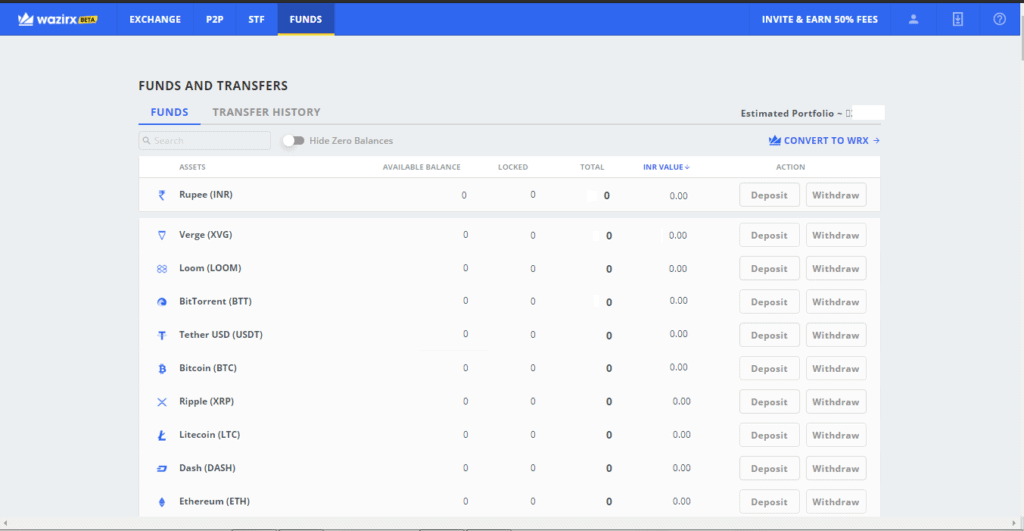Image resolution: width=1024 pixels, height=531 pixels.
Task: Open the help question mark icon
Action: click(999, 20)
